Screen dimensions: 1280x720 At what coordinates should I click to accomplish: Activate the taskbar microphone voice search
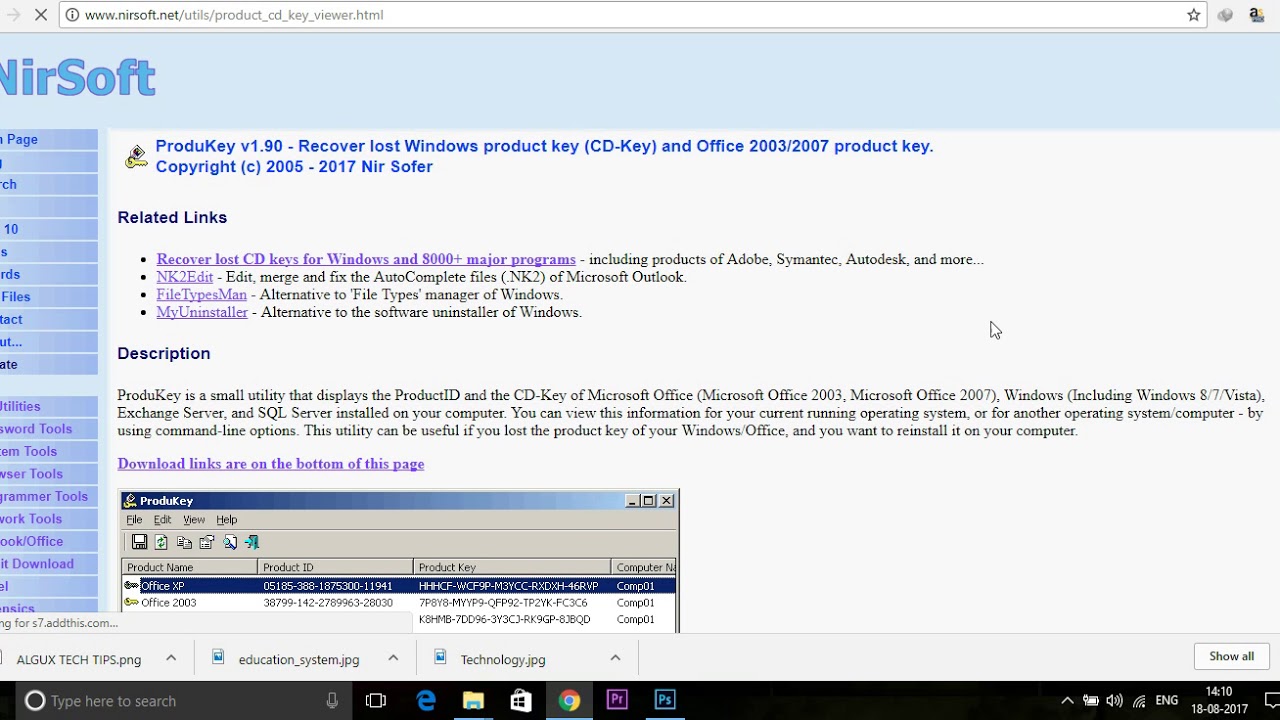click(x=332, y=701)
